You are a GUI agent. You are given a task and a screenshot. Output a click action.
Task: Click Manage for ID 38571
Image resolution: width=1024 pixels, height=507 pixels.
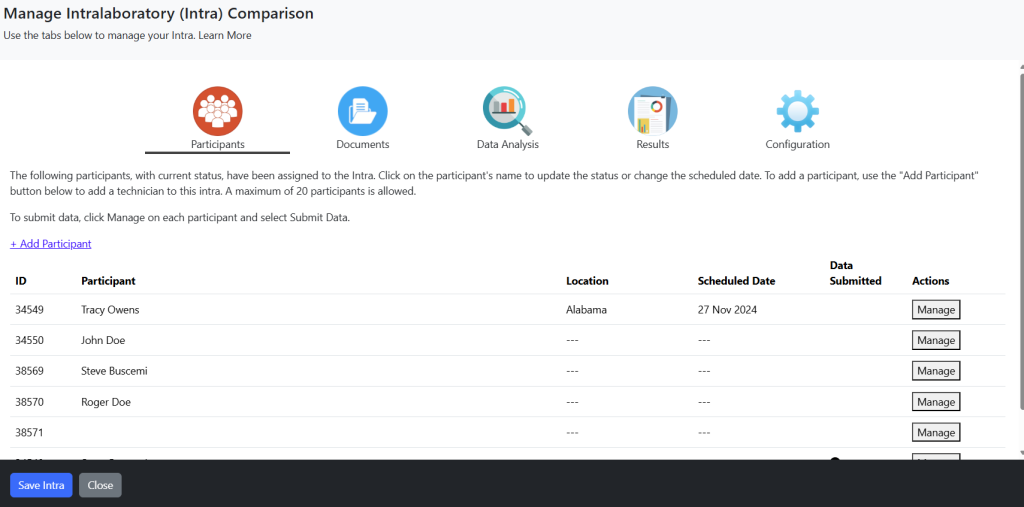point(936,433)
